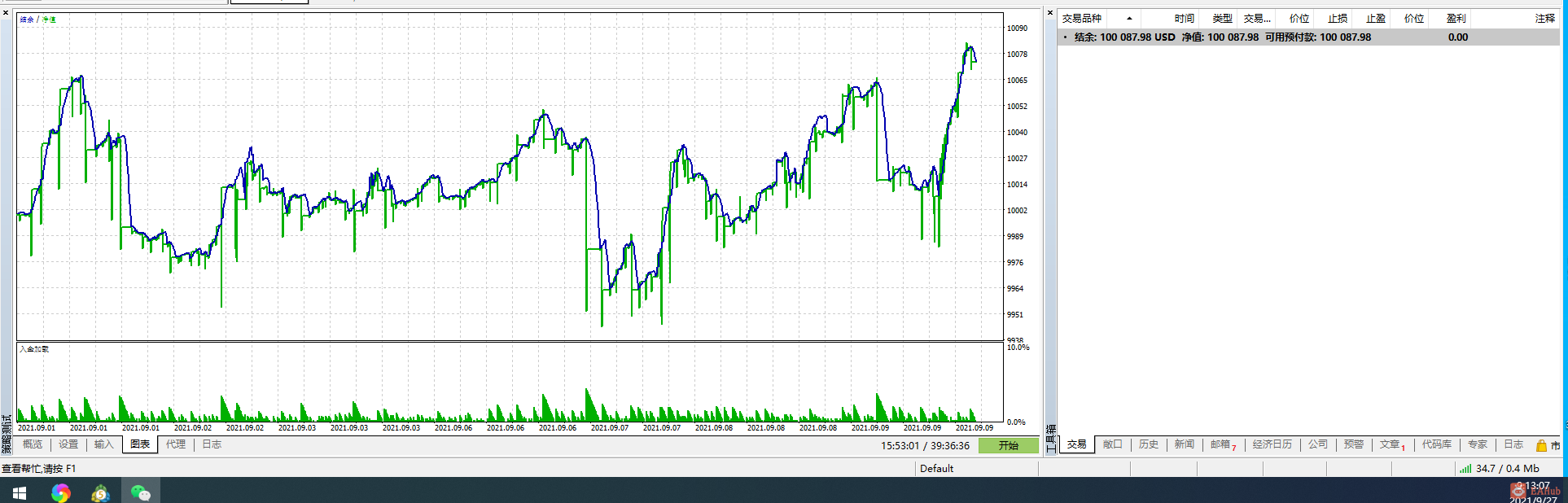Screen dimensions: 1568x503
Task: Open the 经济日历 tab
Action: [1272, 444]
